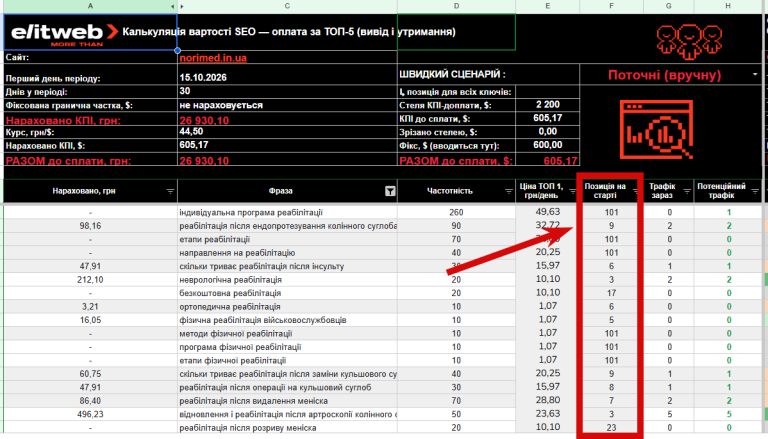Select 'РАЗОМ до сплати, $:' label
The height and width of the screenshot is (439, 768).
tap(456, 161)
